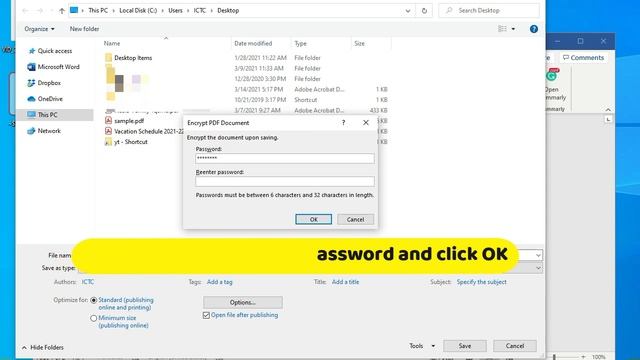
Task: Expand the address bar history dropdown
Action: pyautogui.click(x=408, y=11)
